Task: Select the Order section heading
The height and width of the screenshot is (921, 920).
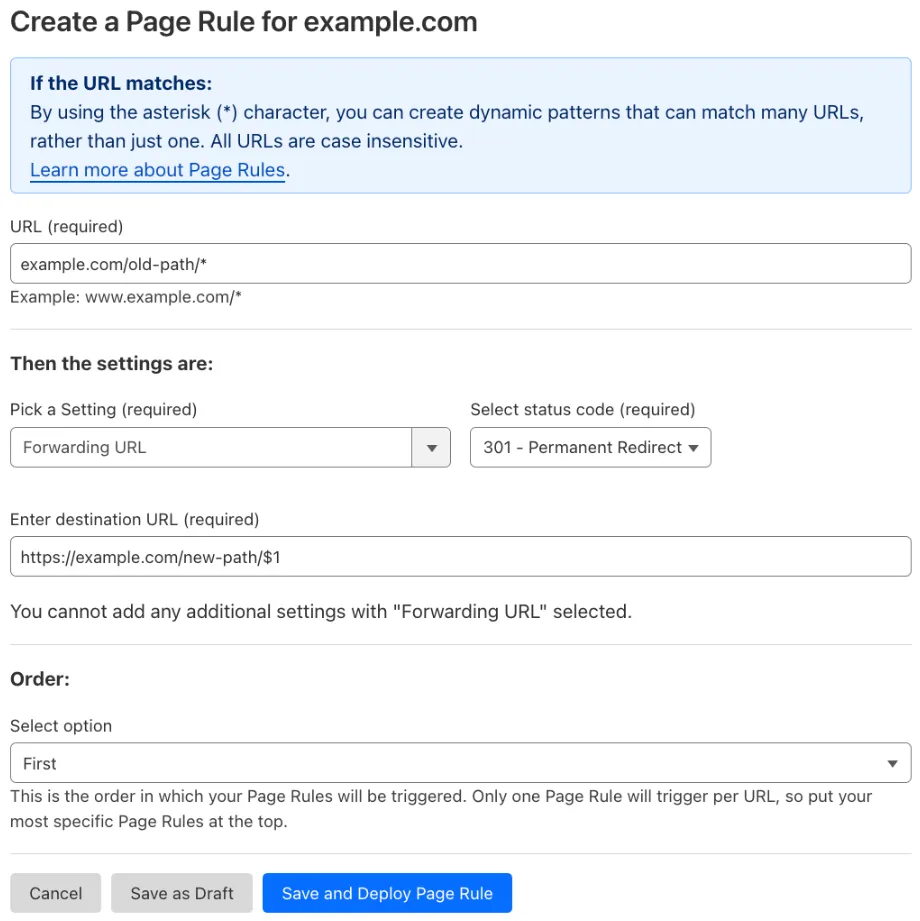Action: point(40,679)
